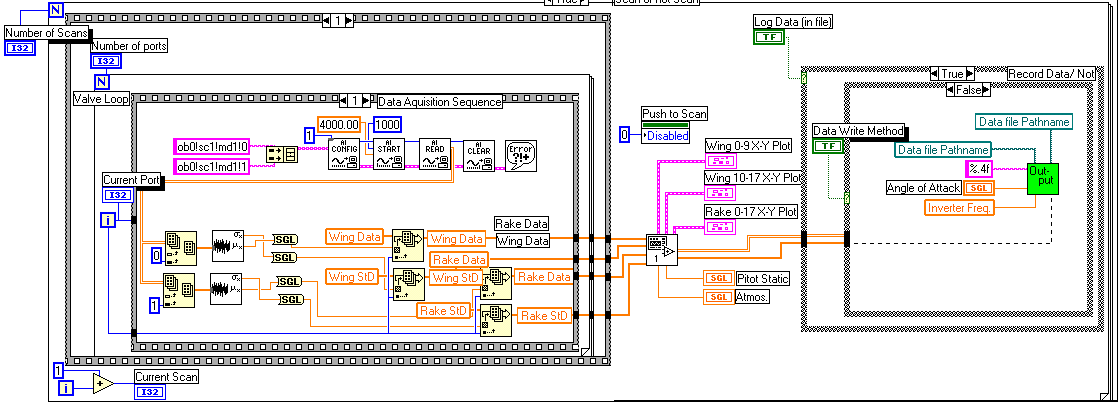The image size is (1118, 402).
Task: Select the Number of Scans I32 terminal
Action: [18, 48]
